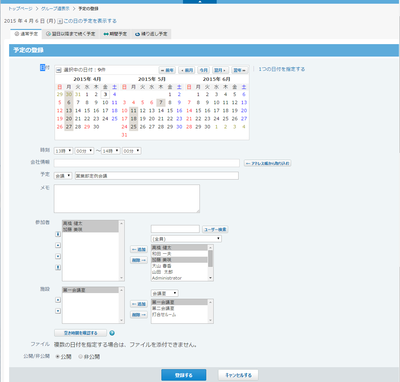Viewport: 400px width, 382px height.
Task: Click the candidate user list scrollbar thumb
Action: click(210, 258)
